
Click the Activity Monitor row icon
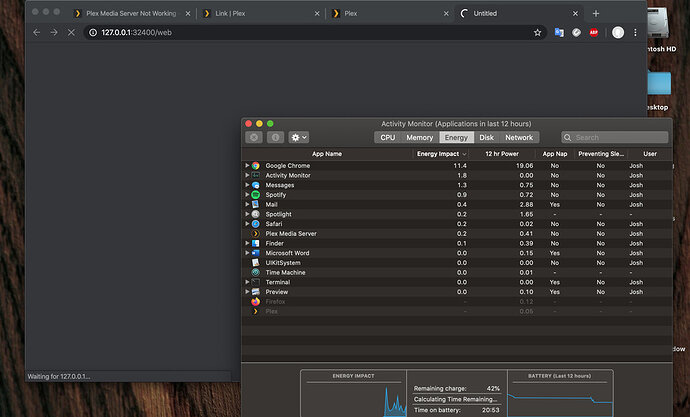[x=256, y=176]
